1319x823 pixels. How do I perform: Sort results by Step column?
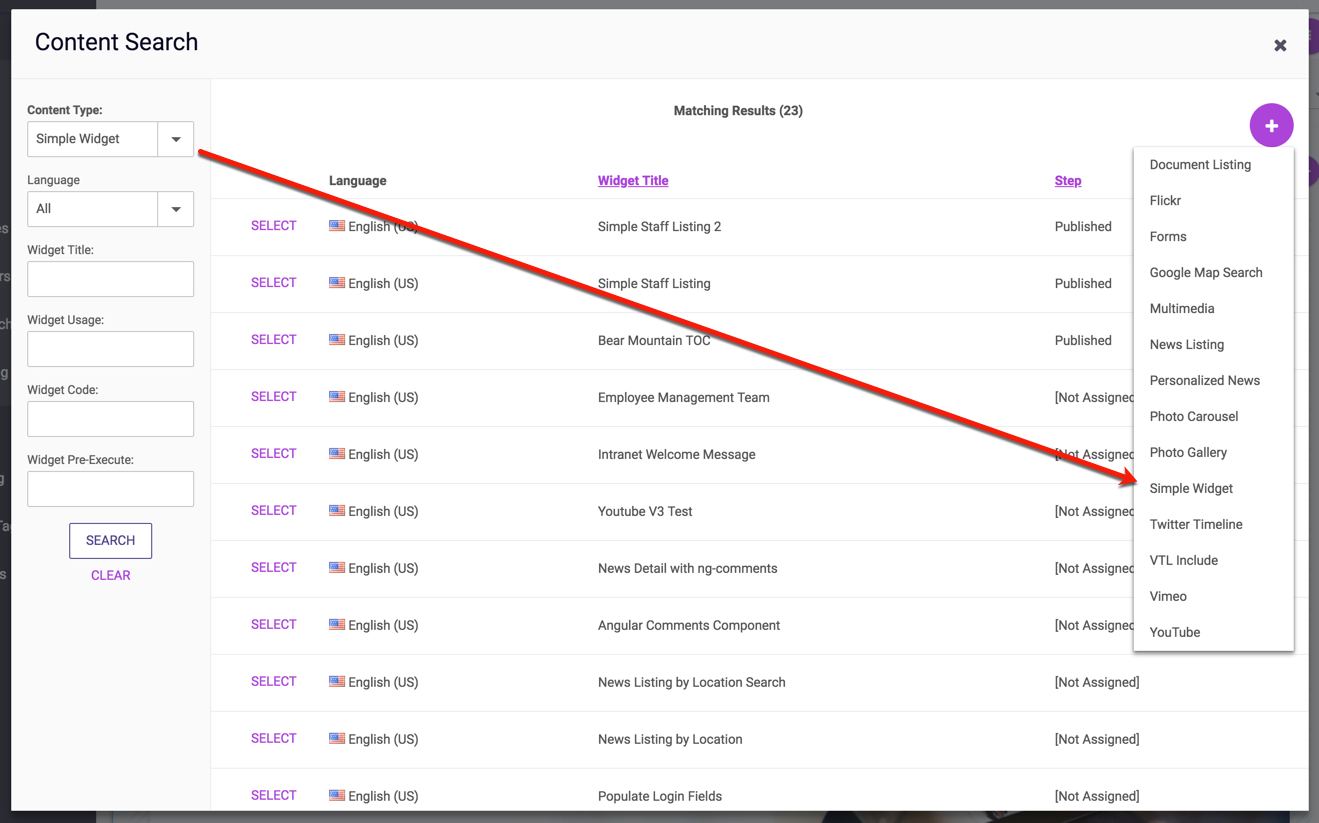(x=1067, y=181)
